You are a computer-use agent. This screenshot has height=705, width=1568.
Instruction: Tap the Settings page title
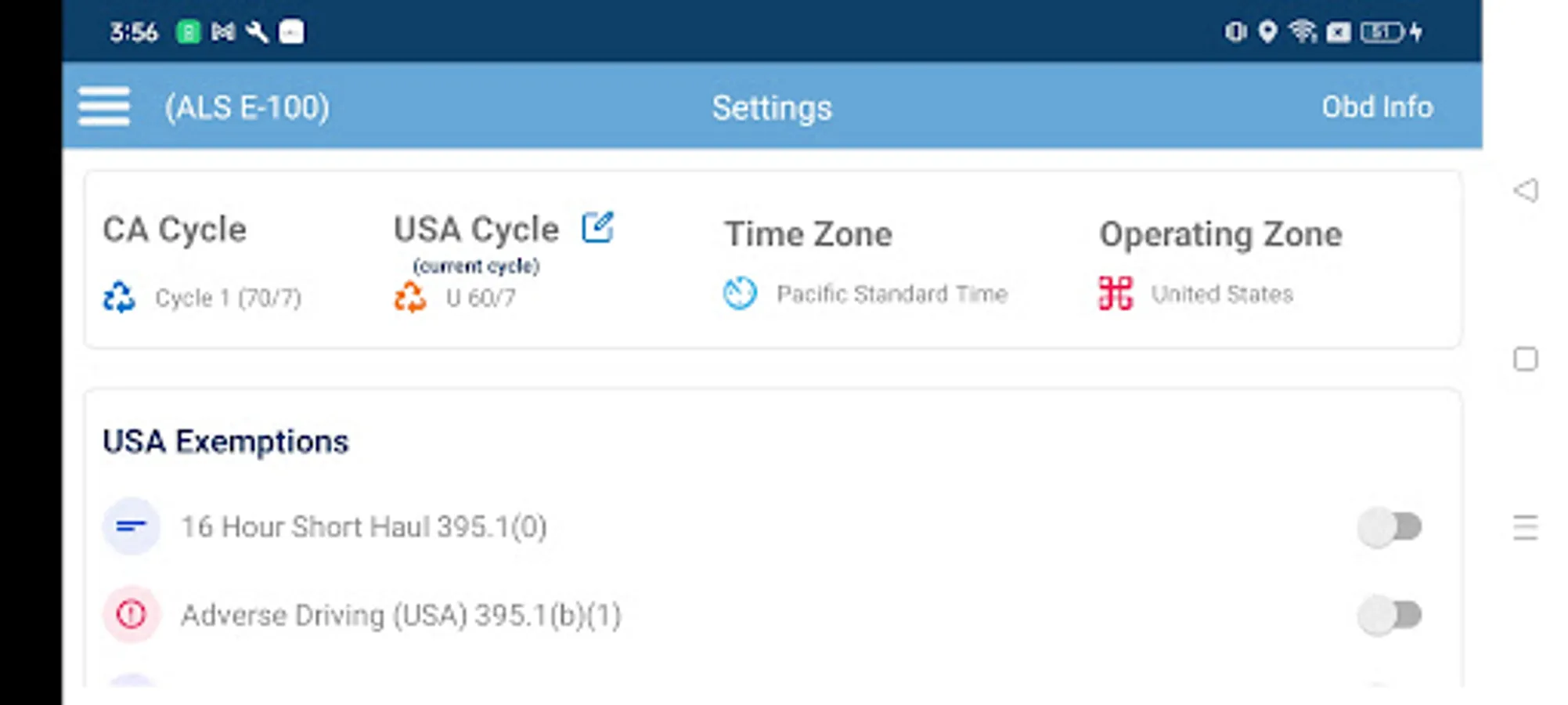(771, 108)
